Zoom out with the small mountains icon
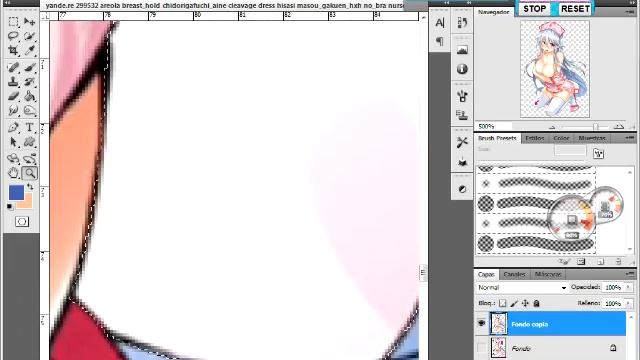 (552, 127)
